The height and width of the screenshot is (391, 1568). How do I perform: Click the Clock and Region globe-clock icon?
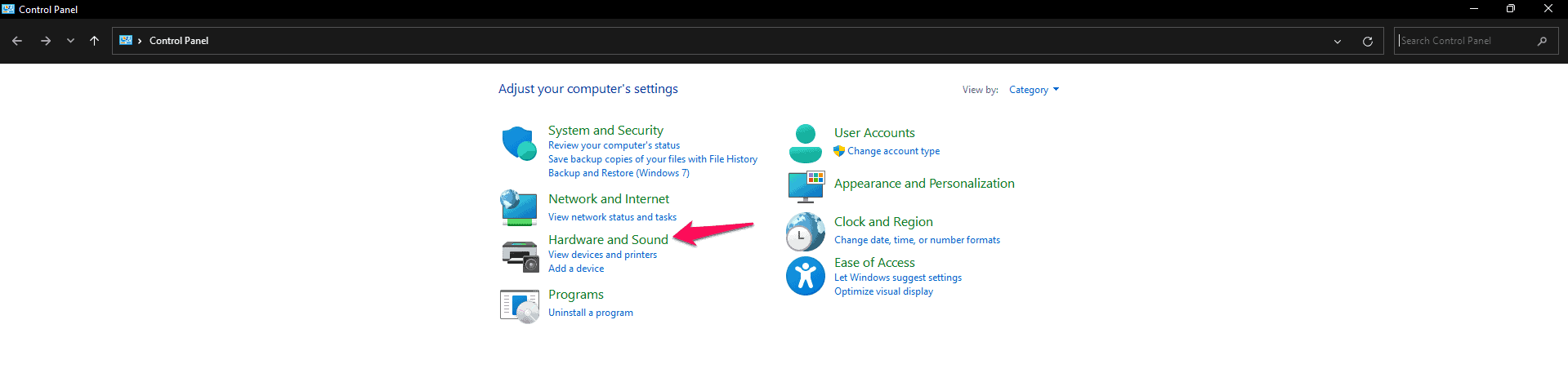click(806, 232)
